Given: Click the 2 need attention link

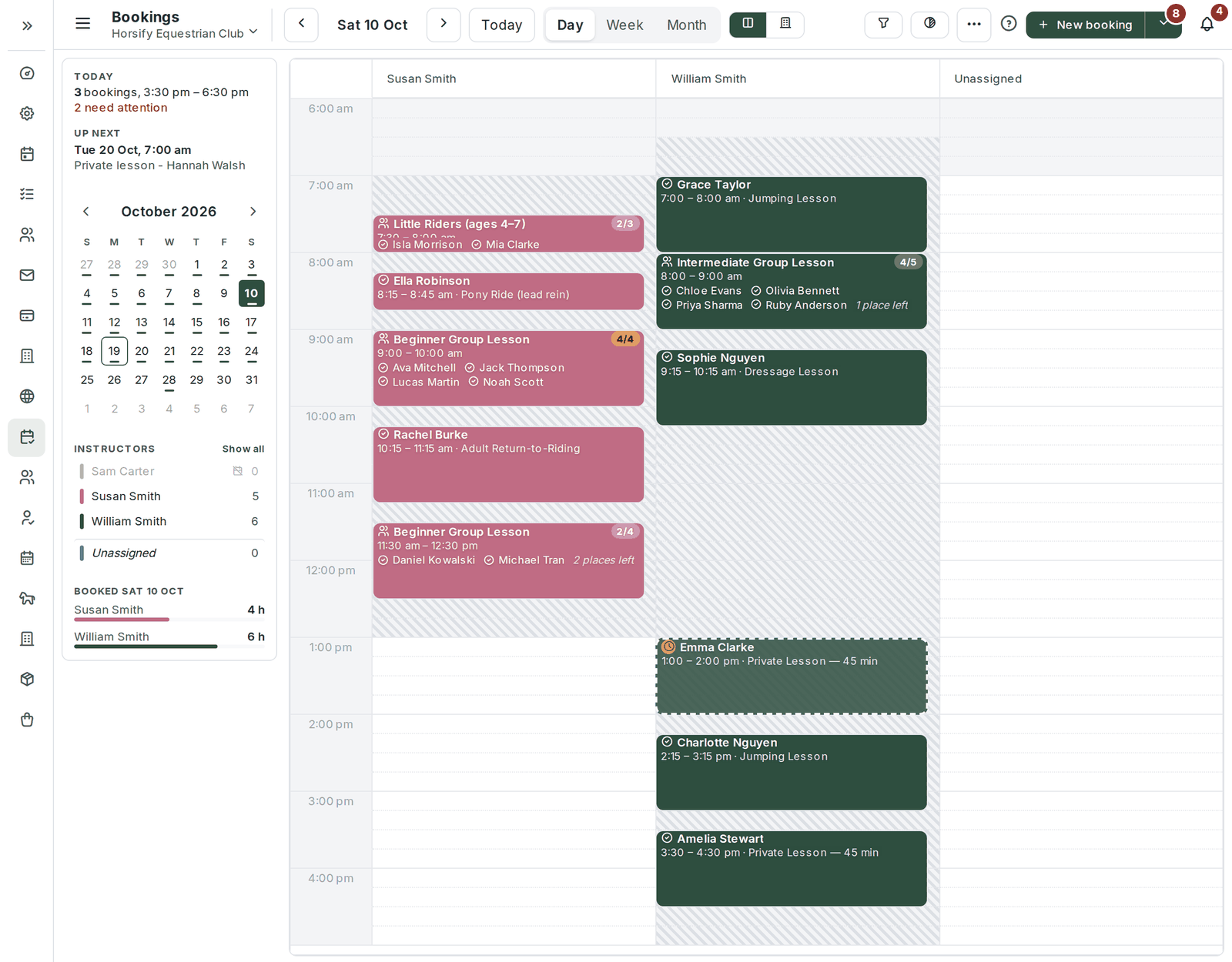Looking at the screenshot, I should (x=121, y=108).
